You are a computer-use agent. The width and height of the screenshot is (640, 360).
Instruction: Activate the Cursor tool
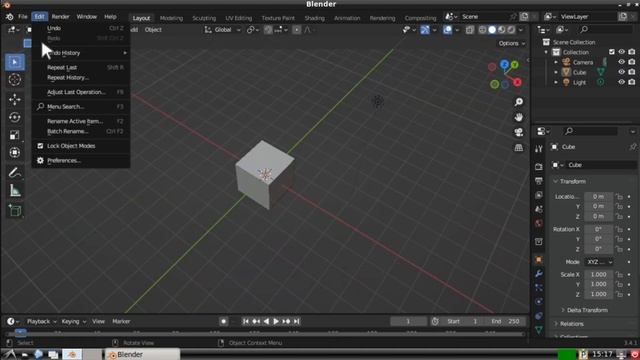[x=15, y=80]
